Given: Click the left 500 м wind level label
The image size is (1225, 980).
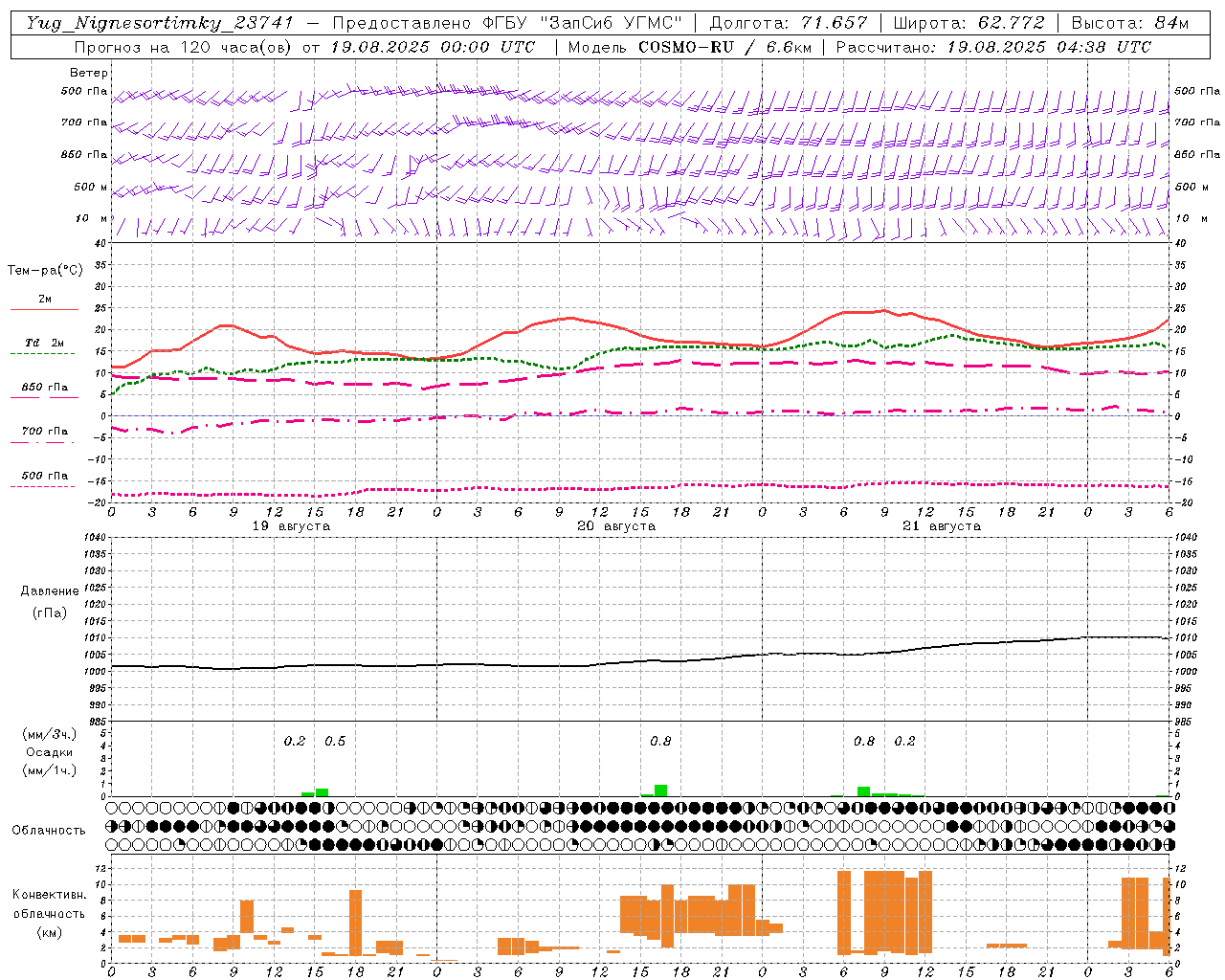Looking at the screenshot, I should click(x=91, y=187).
